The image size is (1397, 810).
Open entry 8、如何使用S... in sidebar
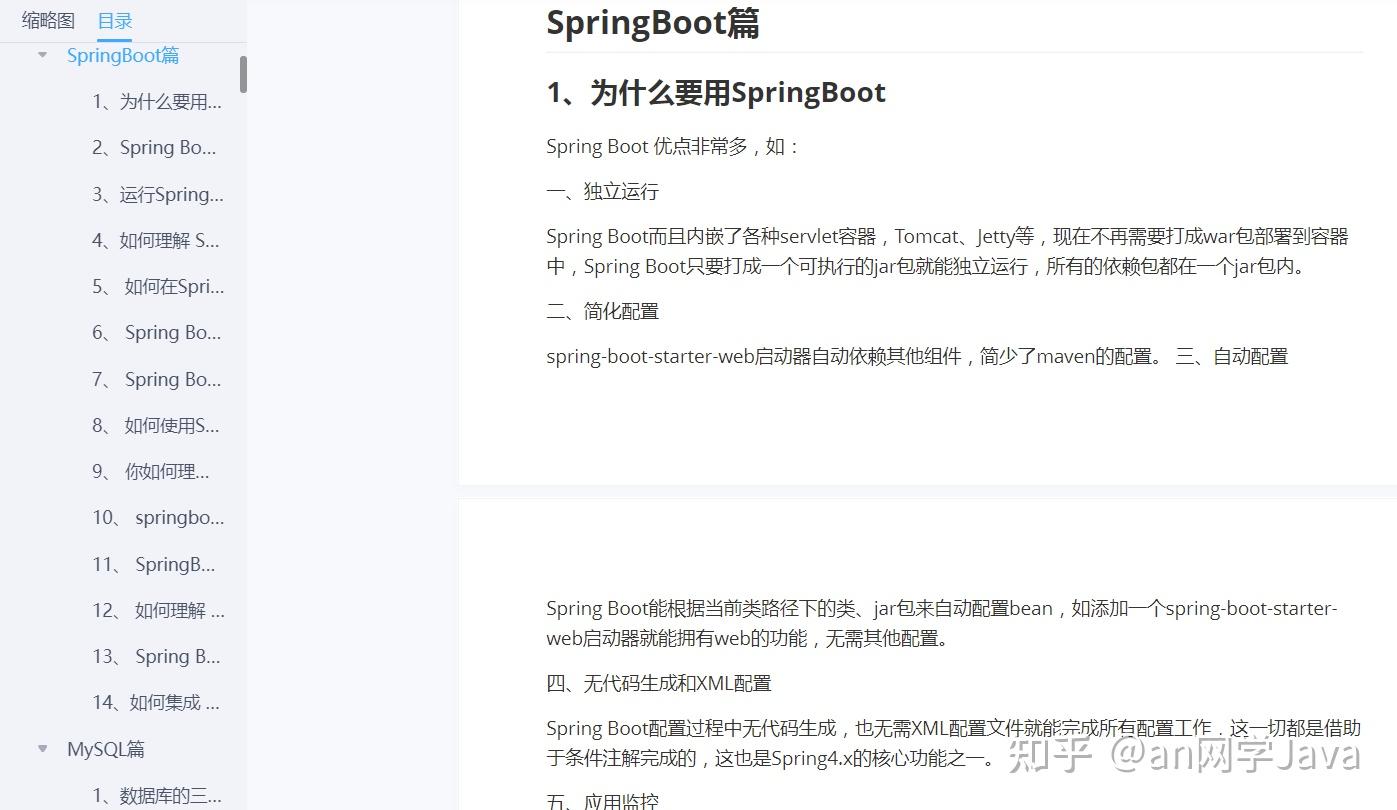pos(154,425)
